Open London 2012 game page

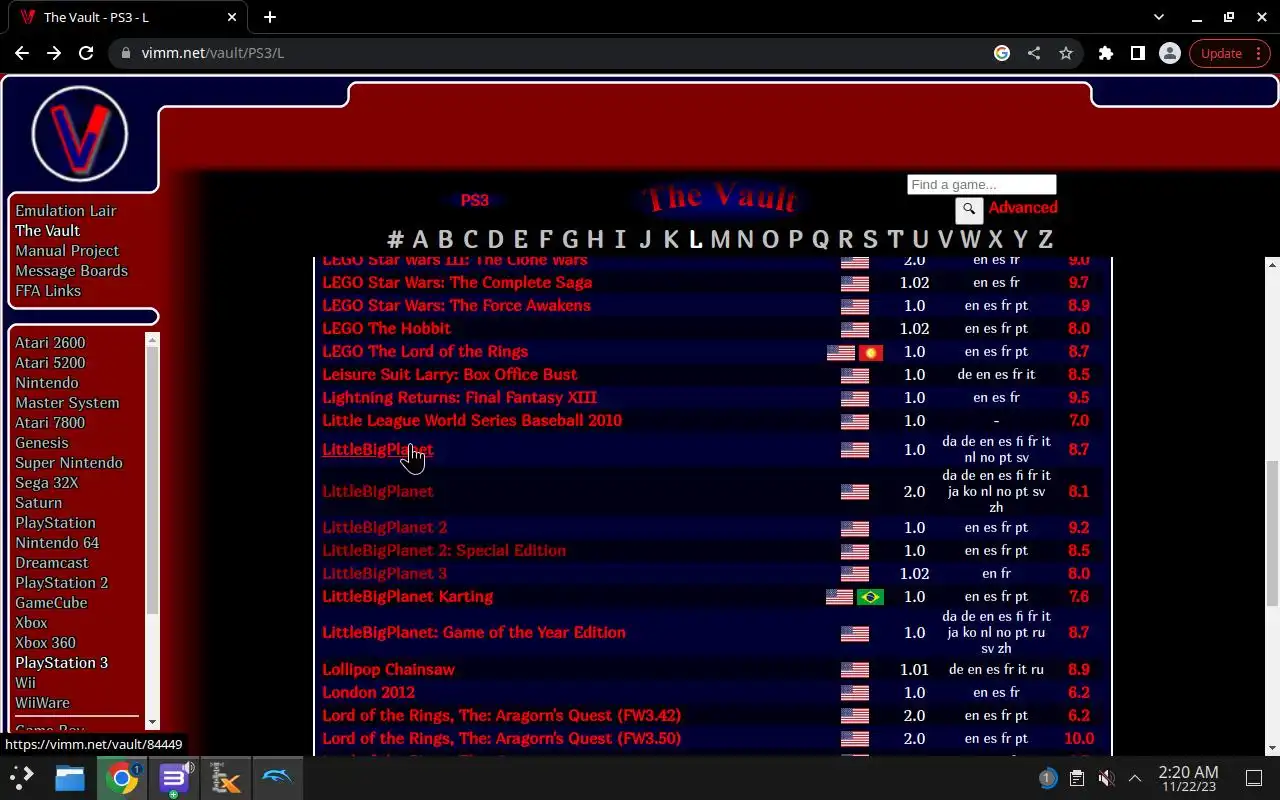pos(368,693)
